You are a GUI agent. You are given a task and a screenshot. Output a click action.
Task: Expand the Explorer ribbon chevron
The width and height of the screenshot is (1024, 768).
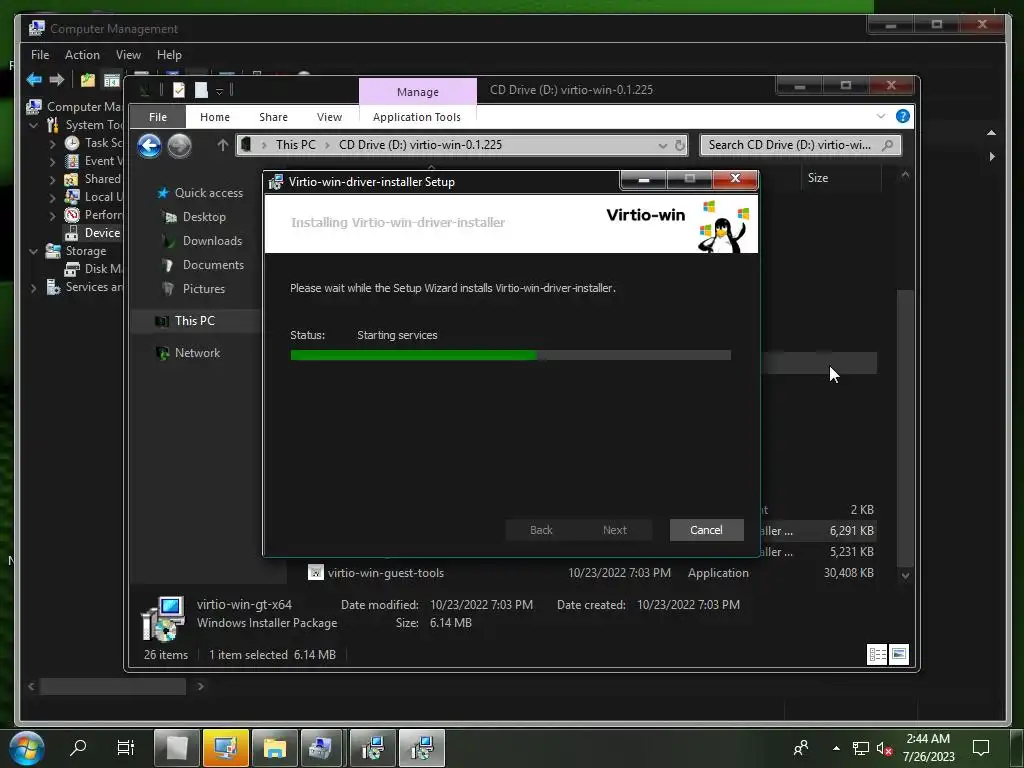point(881,116)
